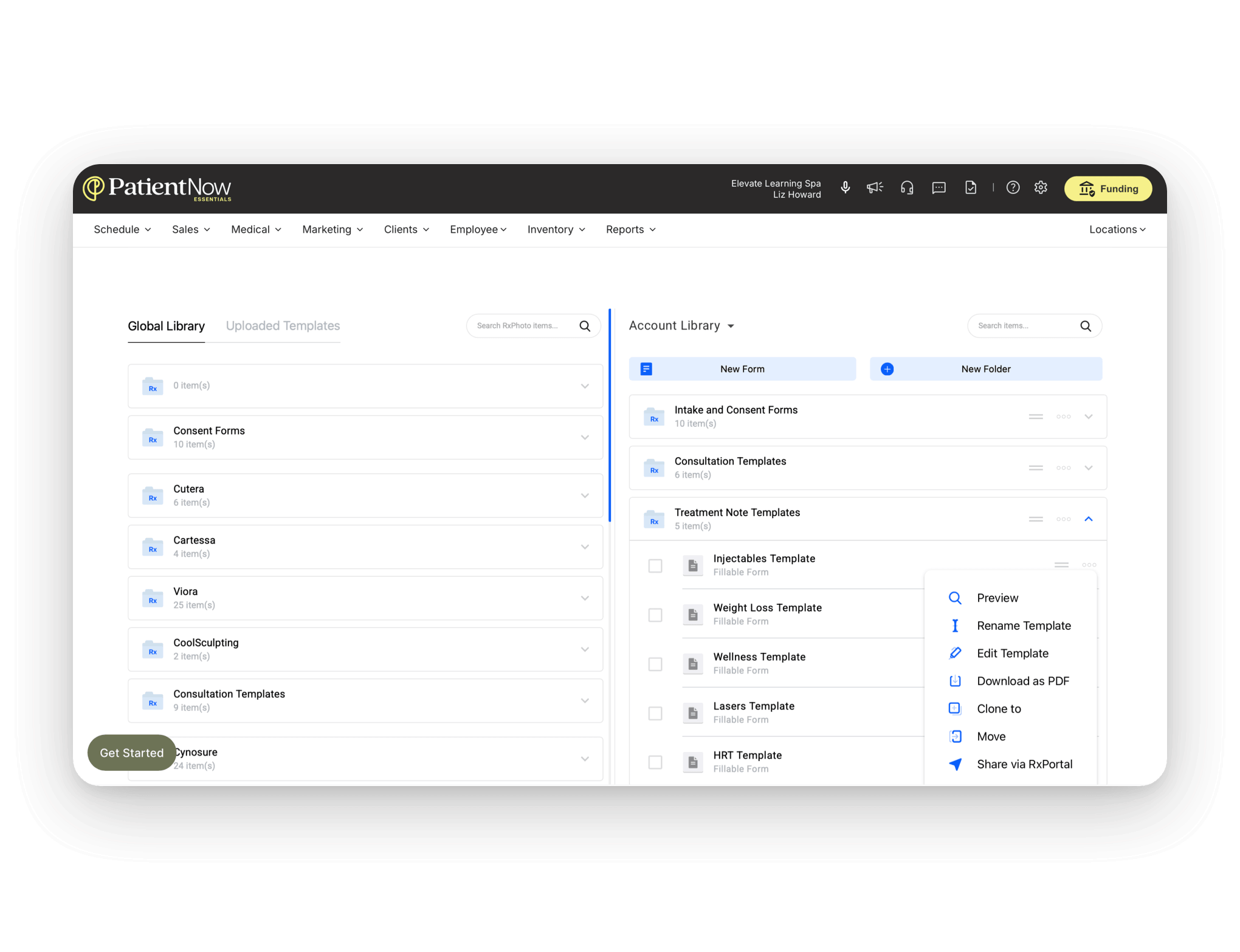This screenshot has width=1240, height=952.
Task: Open the megaphone announcements icon
Action: (875, 188)
